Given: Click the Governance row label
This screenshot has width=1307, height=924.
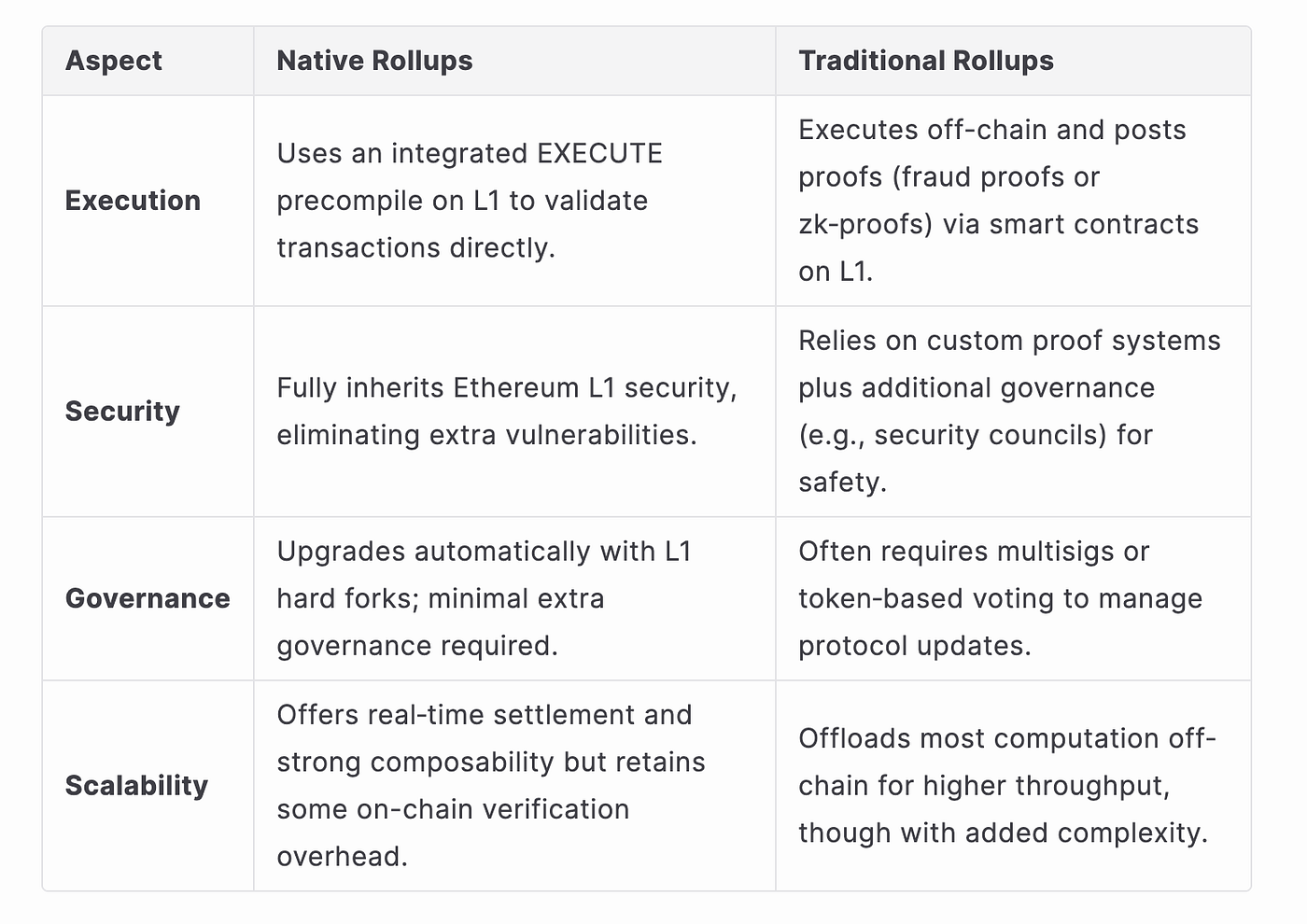Looking at the screenshot, I should tap(148, 598).
